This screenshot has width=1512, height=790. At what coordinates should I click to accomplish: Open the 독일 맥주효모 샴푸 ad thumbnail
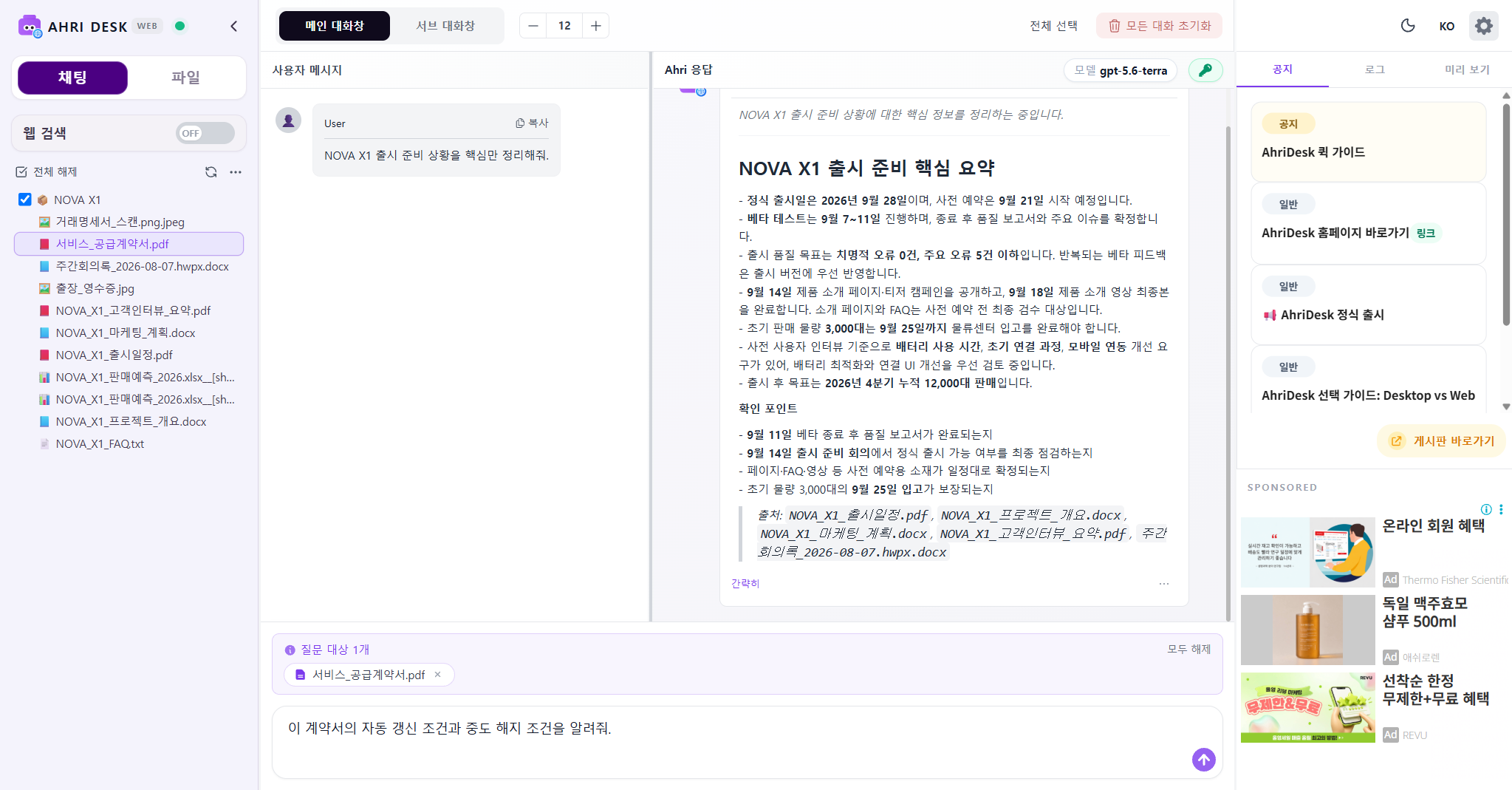tap(1307, 630)
